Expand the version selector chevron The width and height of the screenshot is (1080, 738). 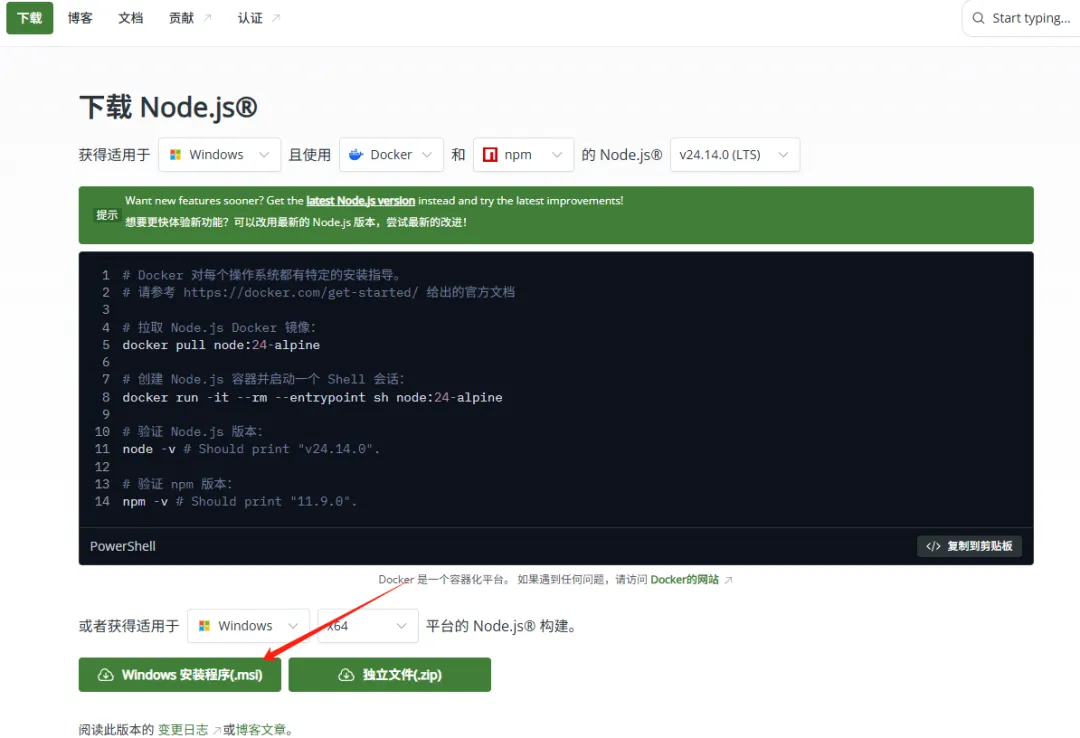[783, 154]
